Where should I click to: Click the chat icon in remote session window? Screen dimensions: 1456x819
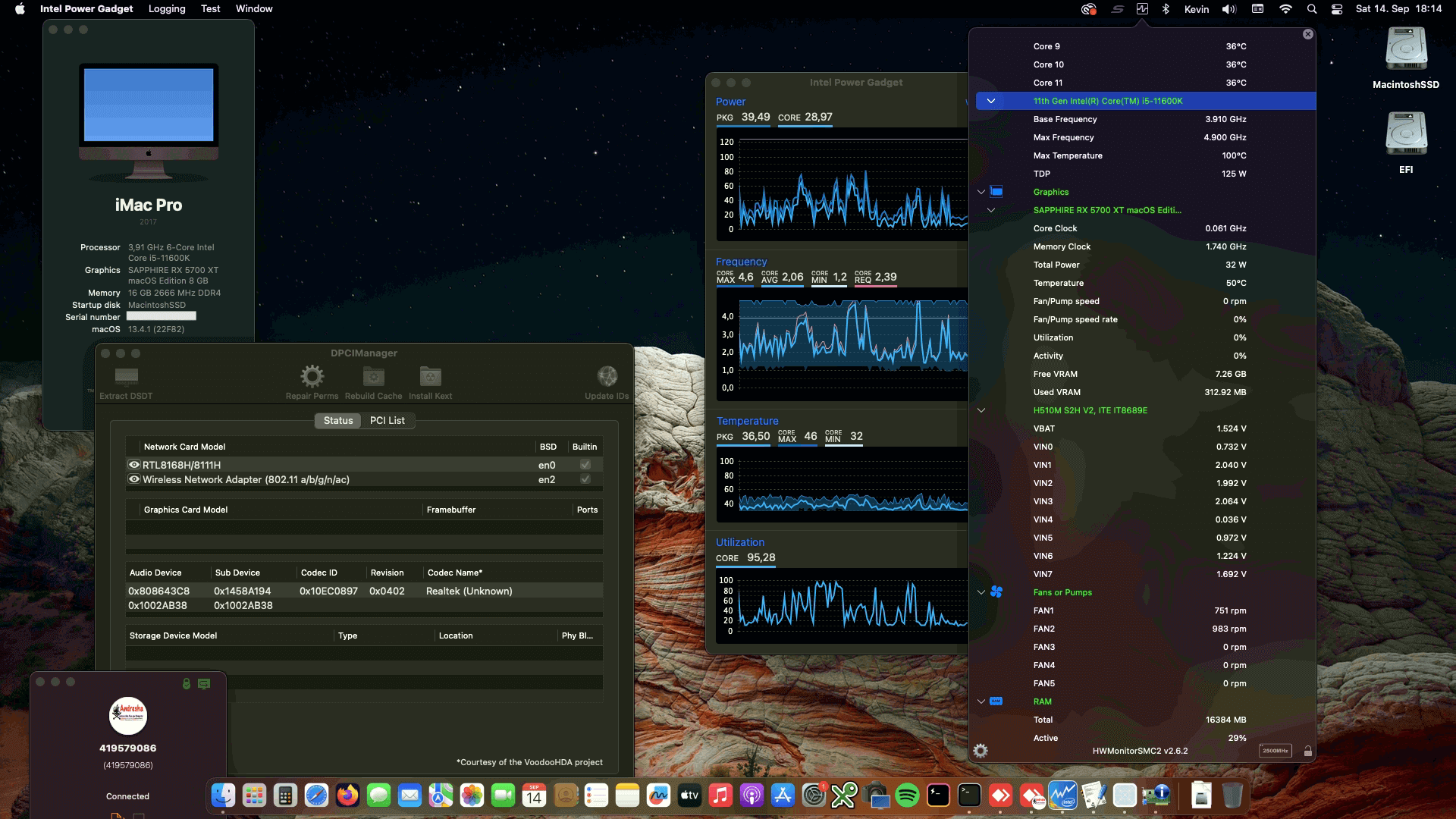(204, 683)
